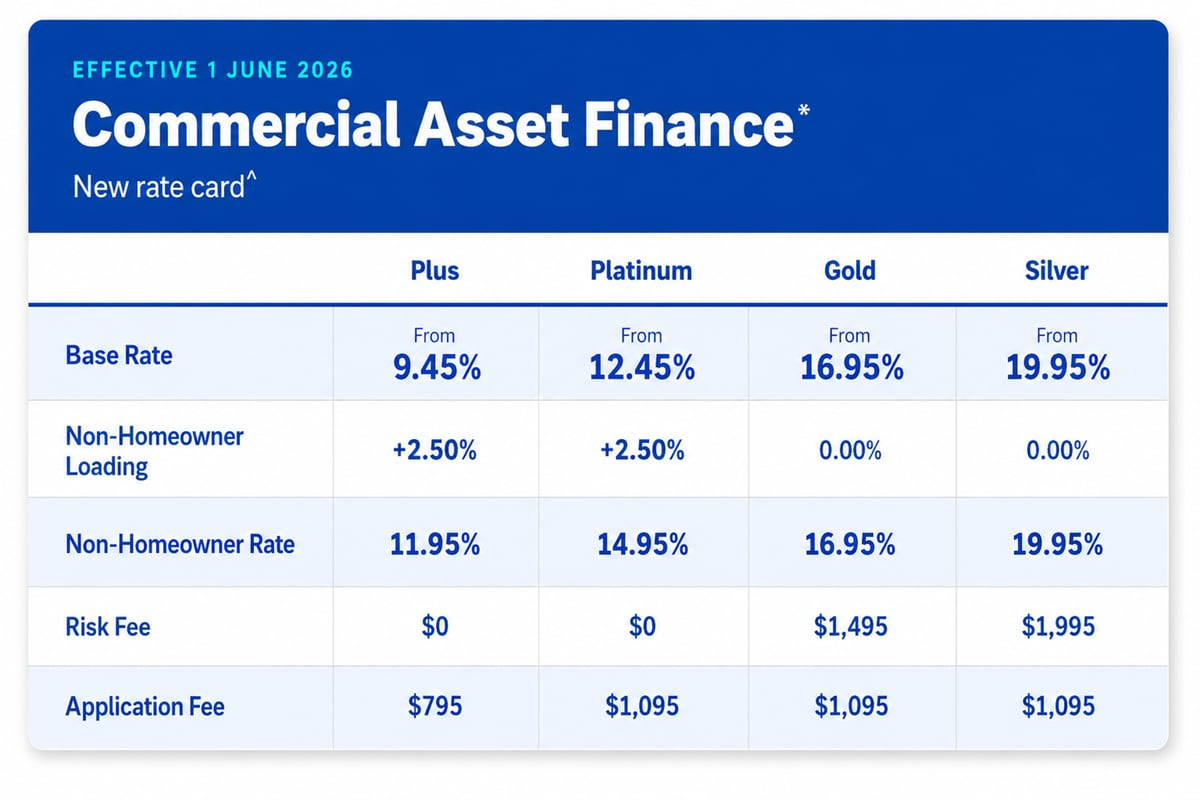The width and height of the screenshot is (1200, 800).
Task: Click the Non-Homeowner Loading row label
Action: (x=154, y=451)
